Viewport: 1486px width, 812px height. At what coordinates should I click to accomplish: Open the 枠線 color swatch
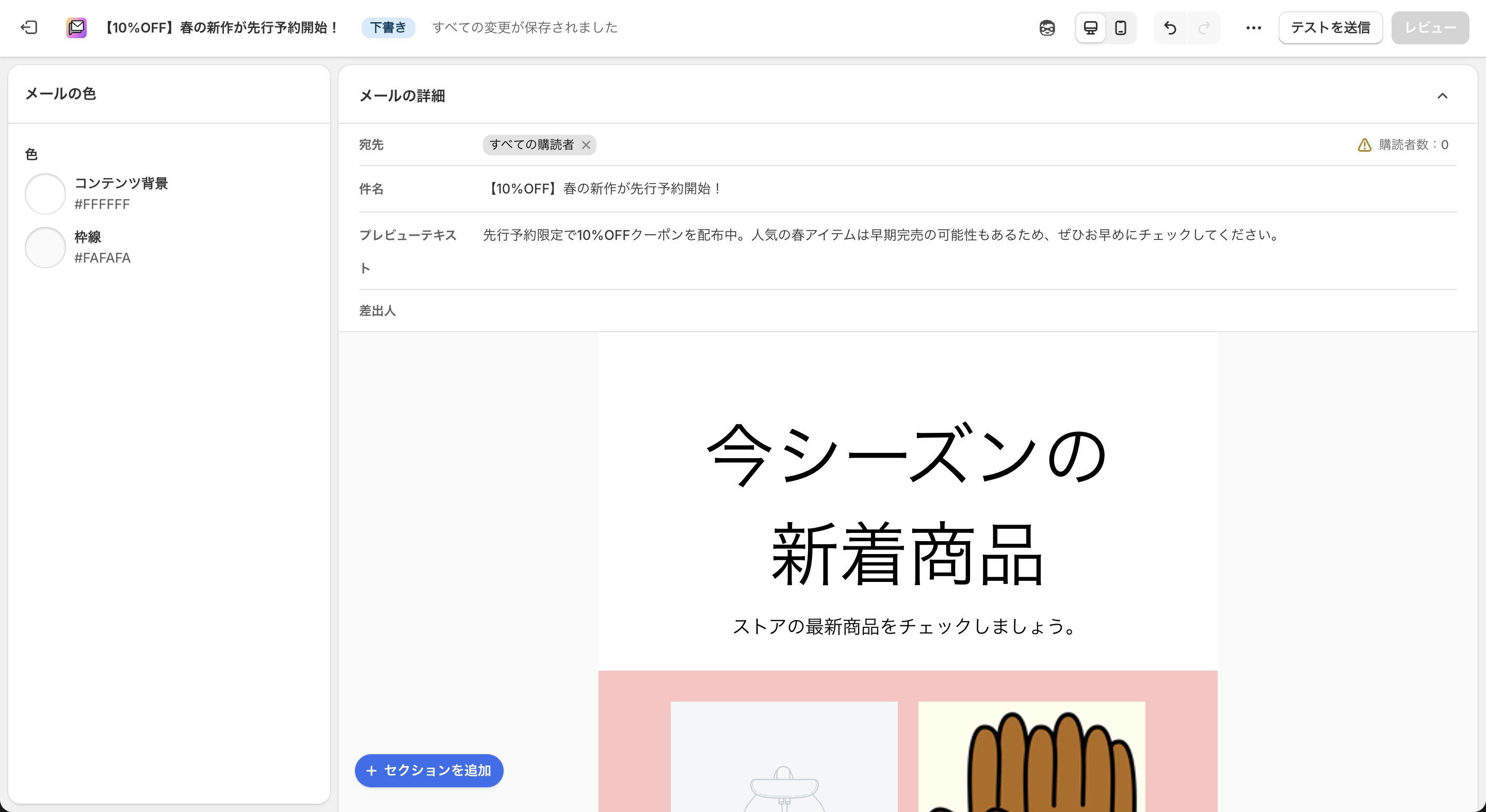pos(45,248)
